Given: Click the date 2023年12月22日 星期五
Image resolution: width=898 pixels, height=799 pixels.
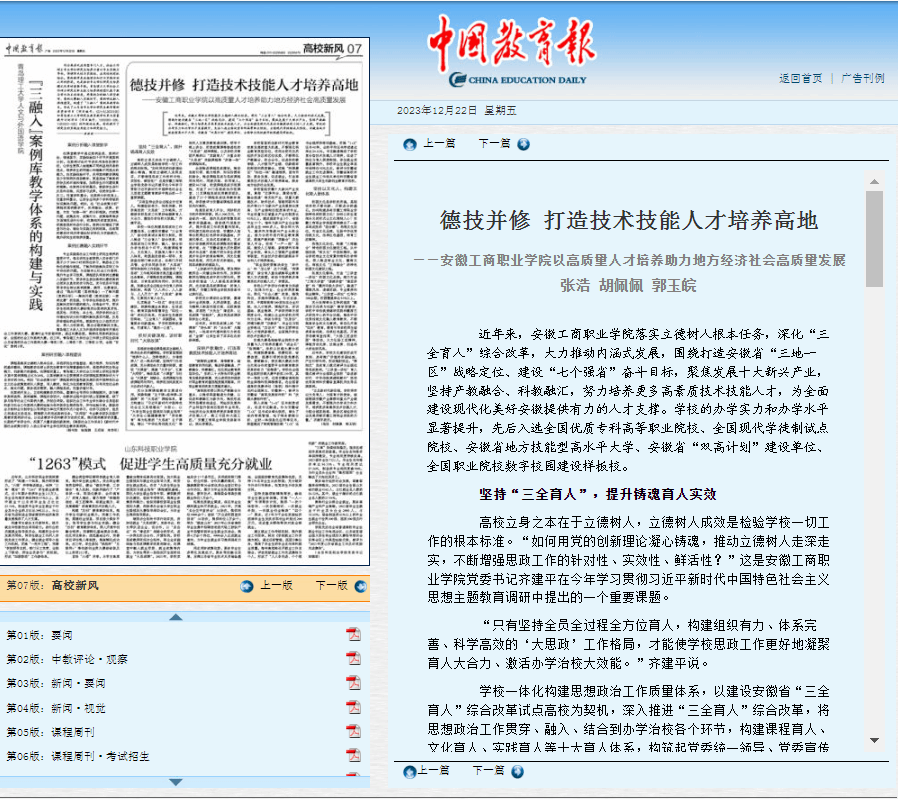Looking at the screenshot, I should [x=456, y=111].
